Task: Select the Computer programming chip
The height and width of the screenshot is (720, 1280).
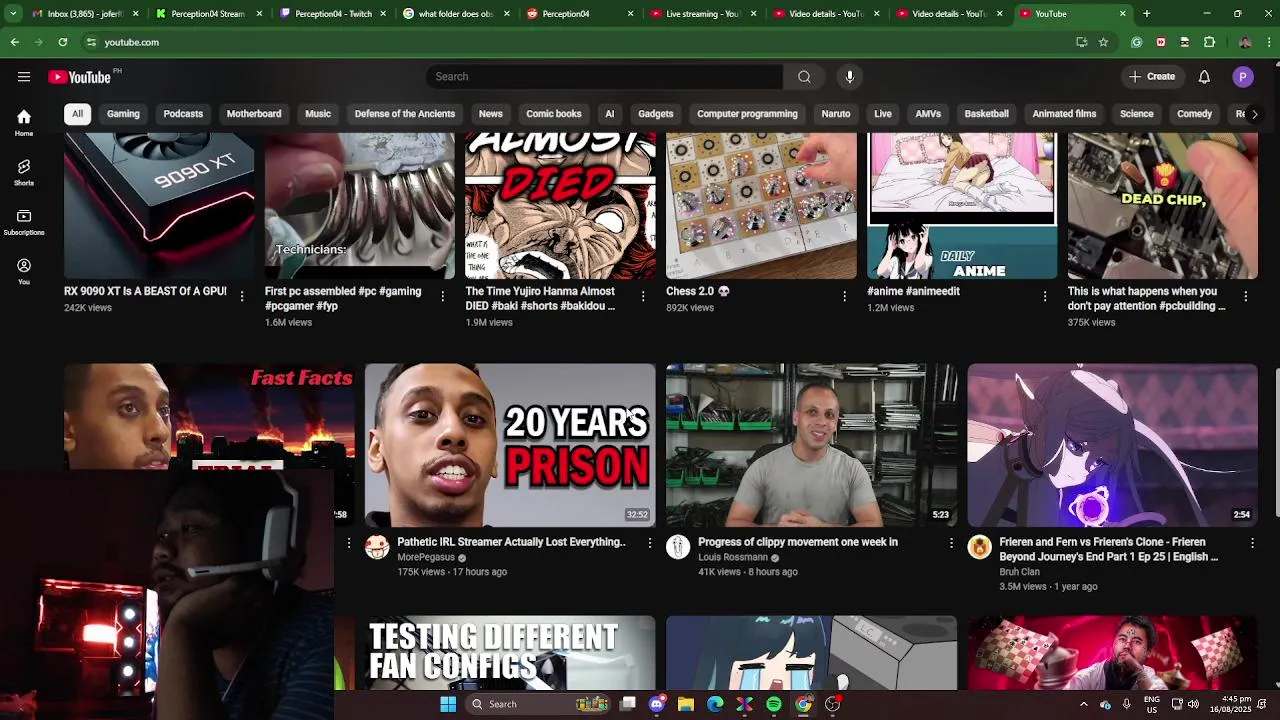Action: [747, 114]
